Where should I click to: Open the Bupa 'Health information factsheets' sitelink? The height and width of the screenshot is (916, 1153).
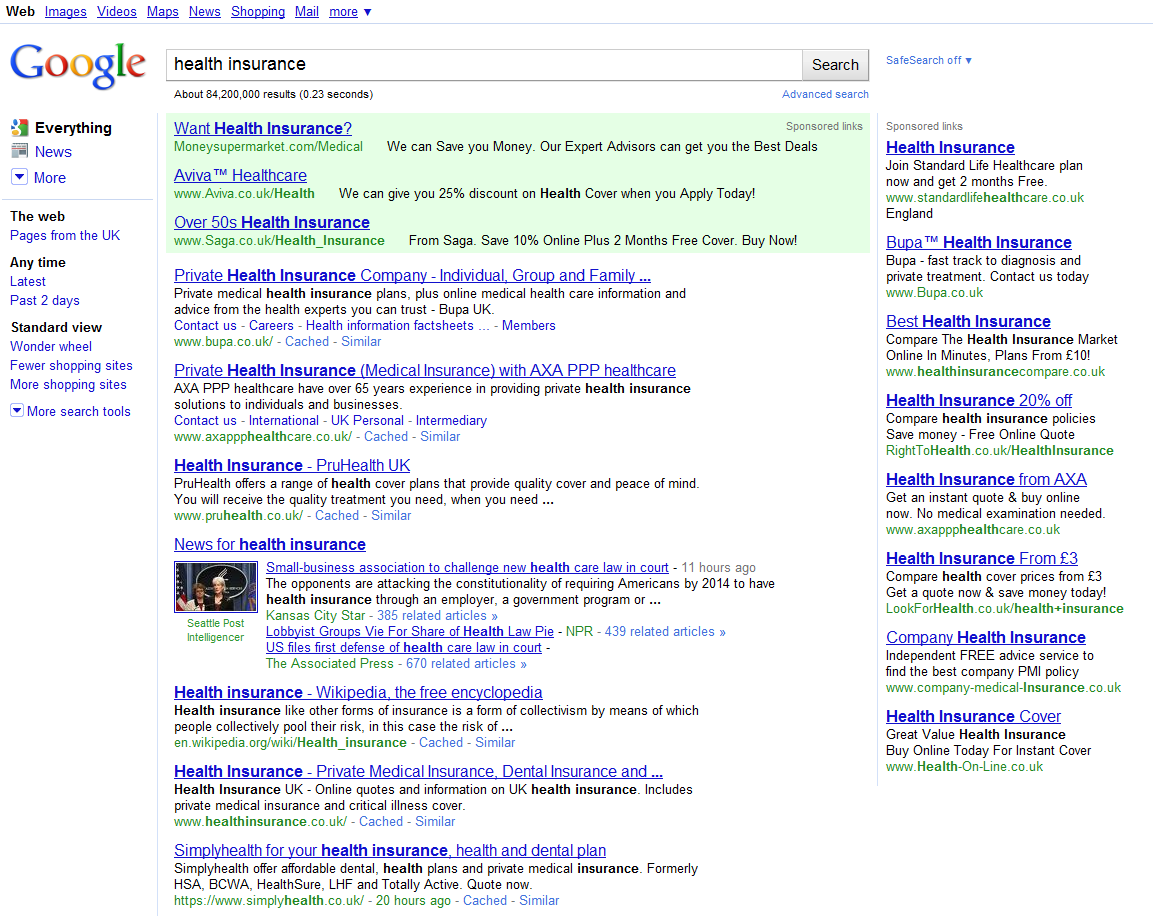(390, 326)
